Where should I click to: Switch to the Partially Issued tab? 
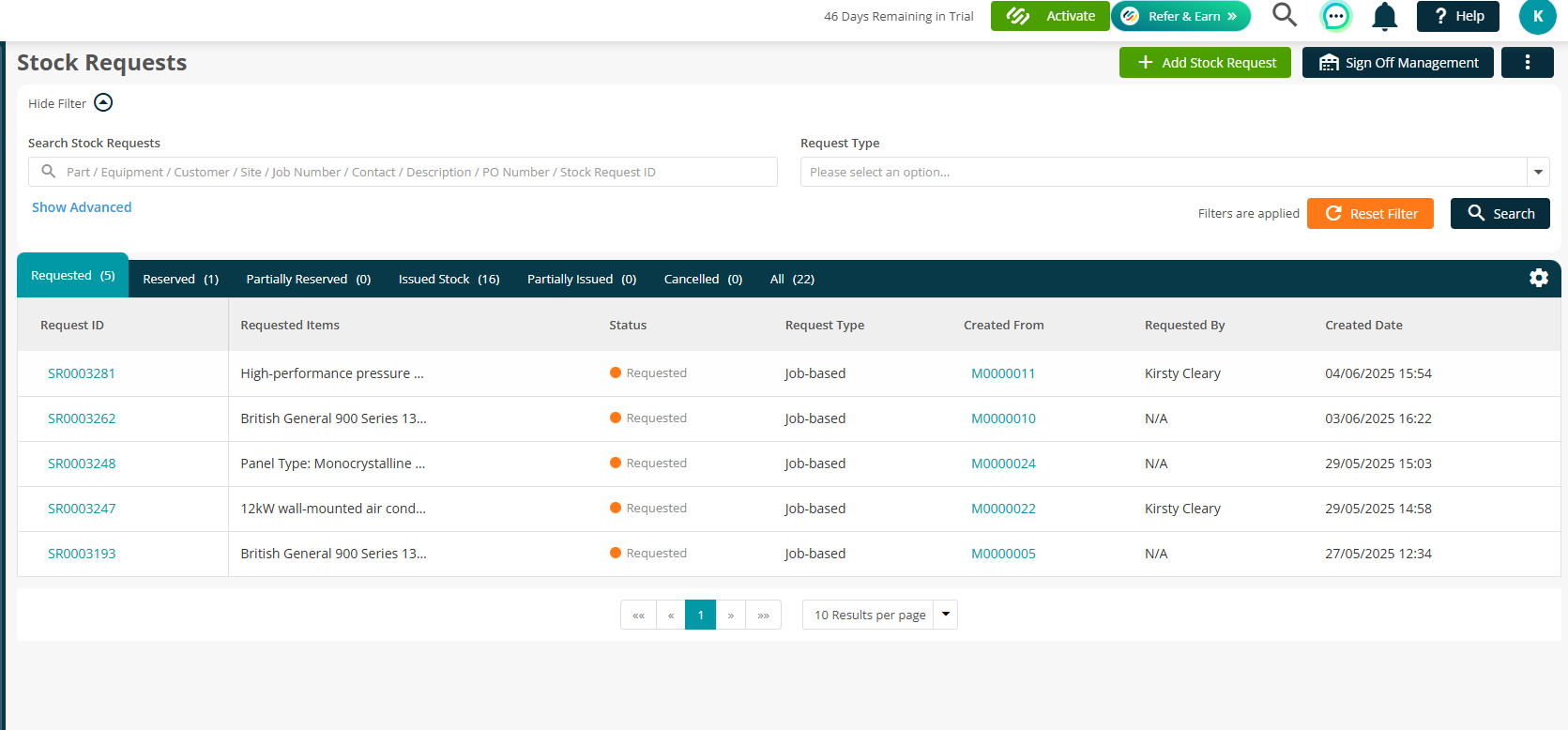582,279
